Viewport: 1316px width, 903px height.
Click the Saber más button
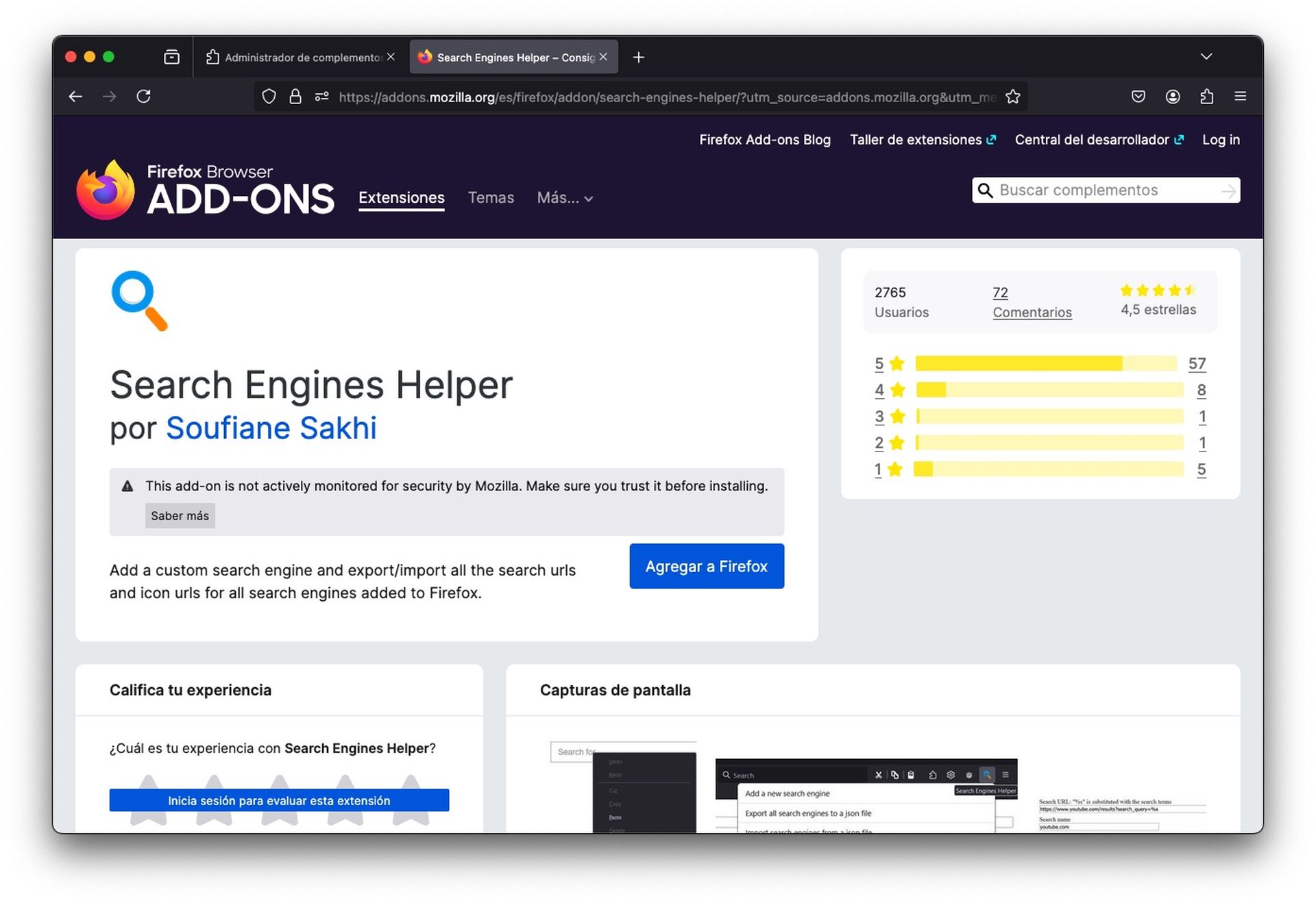click(180, 515)
